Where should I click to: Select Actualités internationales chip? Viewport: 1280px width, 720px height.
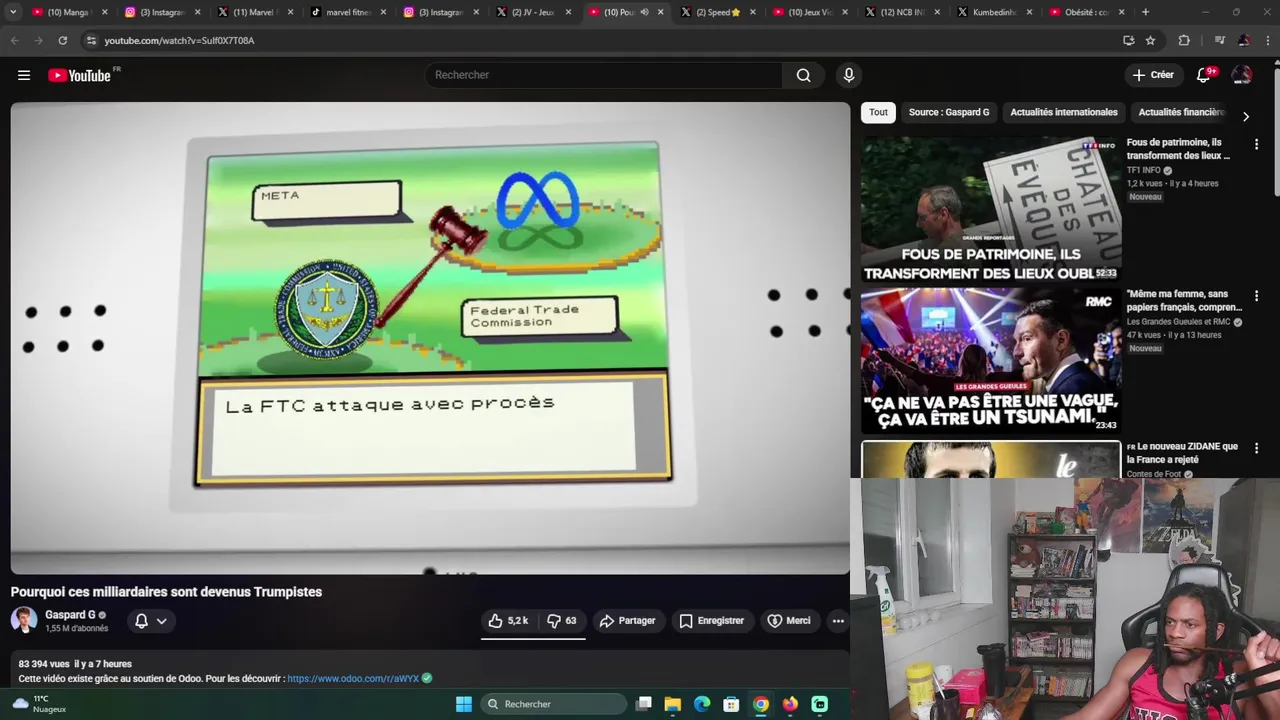pyautogui.click(x=1064, y=112)
